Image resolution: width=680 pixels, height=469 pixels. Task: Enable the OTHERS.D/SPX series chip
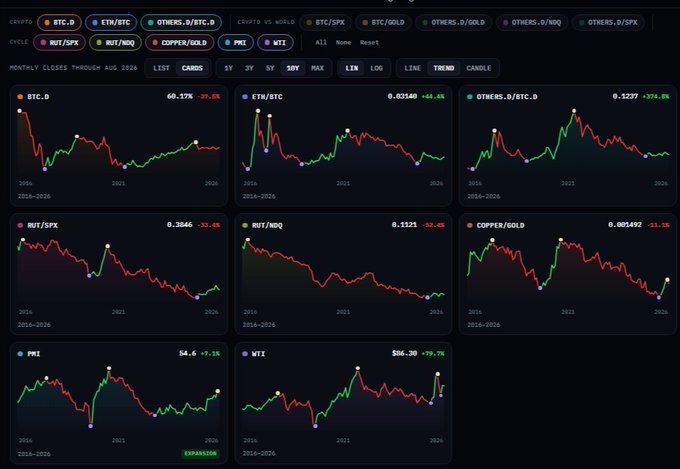[608, 23]
